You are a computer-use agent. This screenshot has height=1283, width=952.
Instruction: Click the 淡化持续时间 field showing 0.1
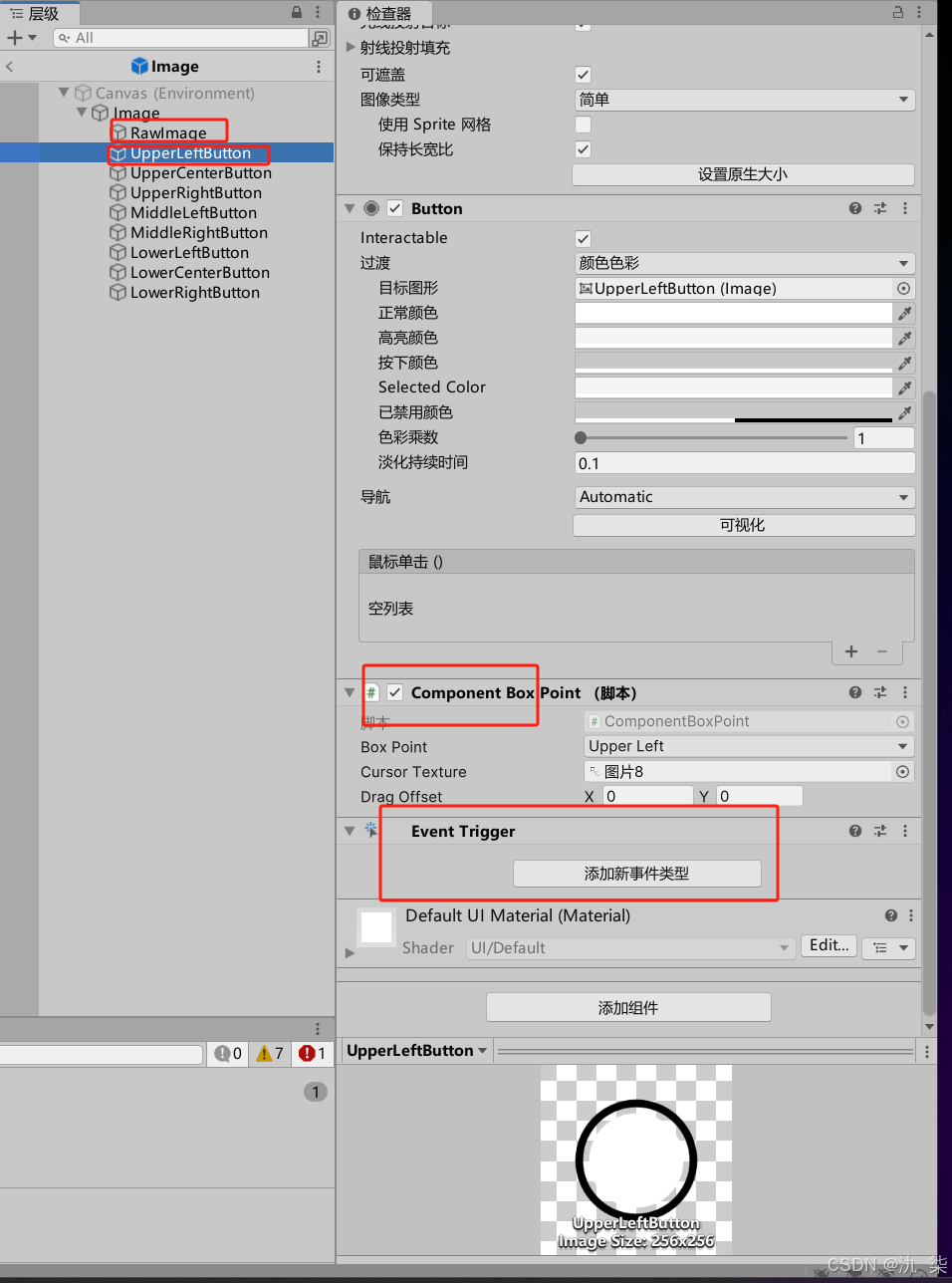click(x=744, y=463)
